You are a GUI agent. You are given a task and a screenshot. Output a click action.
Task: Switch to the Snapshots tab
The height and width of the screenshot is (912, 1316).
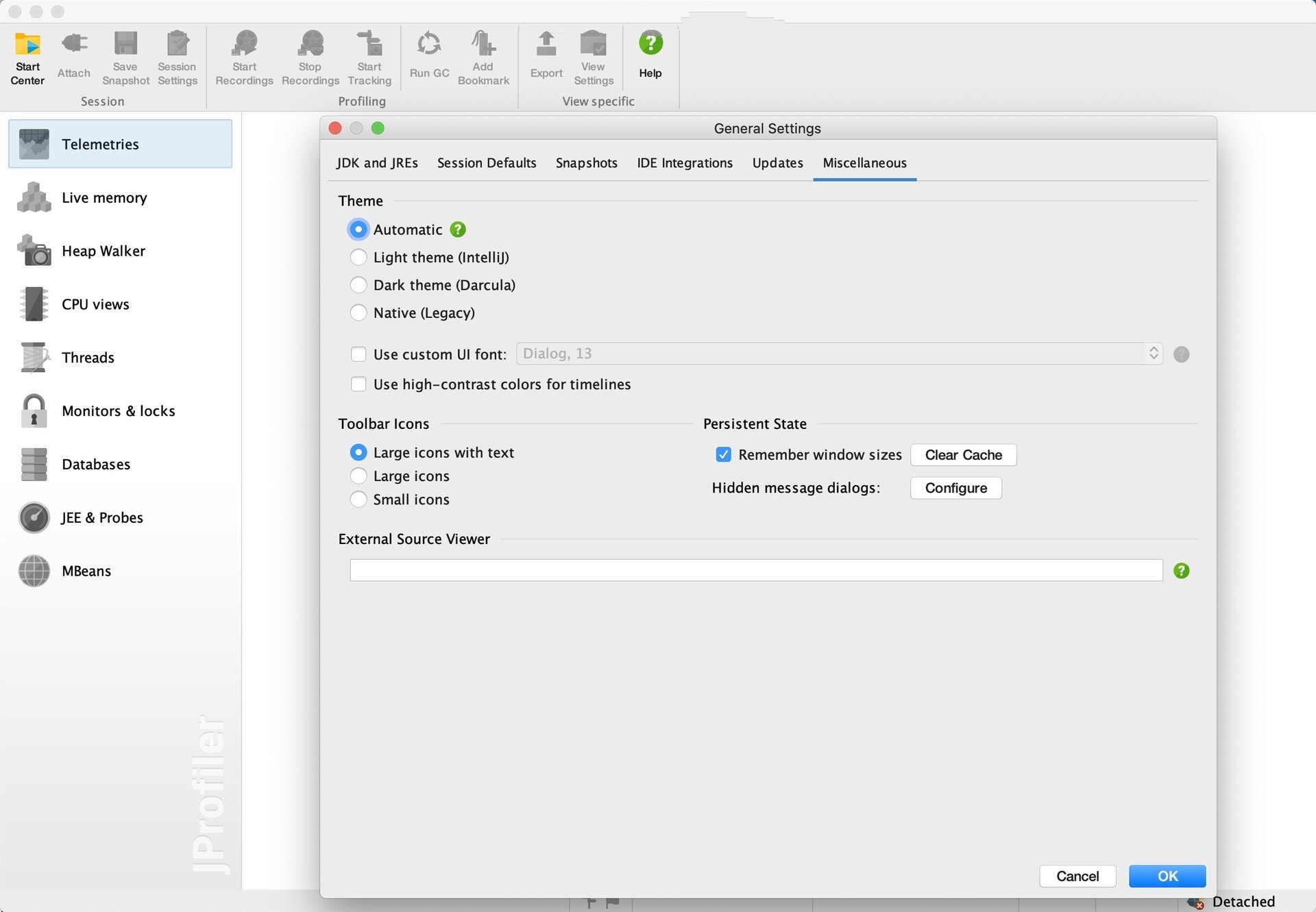586,163
